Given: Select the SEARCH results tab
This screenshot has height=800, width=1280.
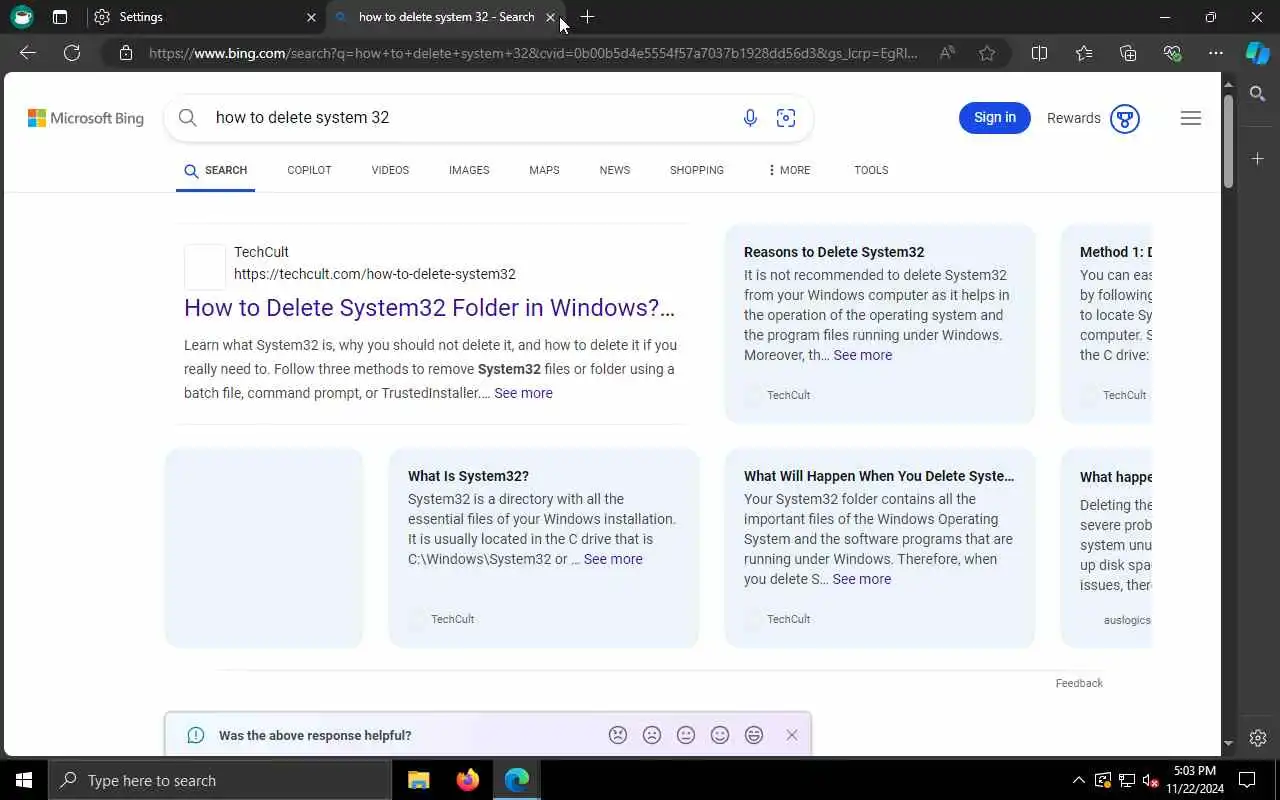Looking at the screenshot, I should (215, 170).
